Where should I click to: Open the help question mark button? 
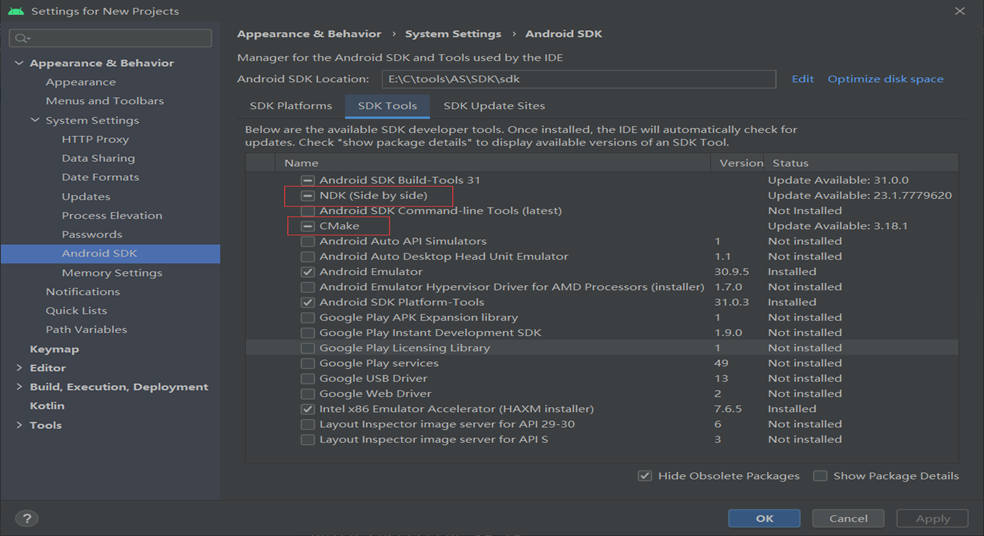26,518
